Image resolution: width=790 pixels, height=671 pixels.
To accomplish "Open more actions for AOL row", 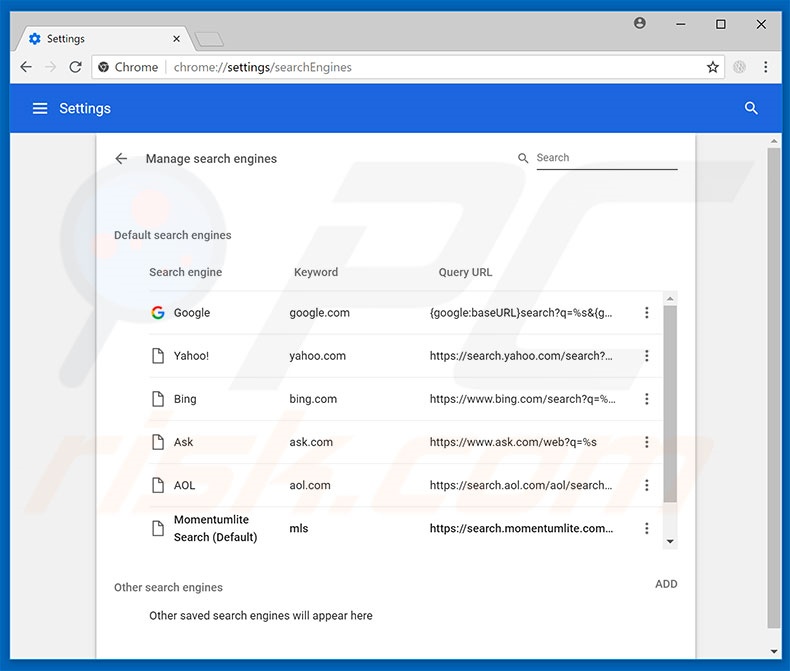I will [x=646, y=486].
